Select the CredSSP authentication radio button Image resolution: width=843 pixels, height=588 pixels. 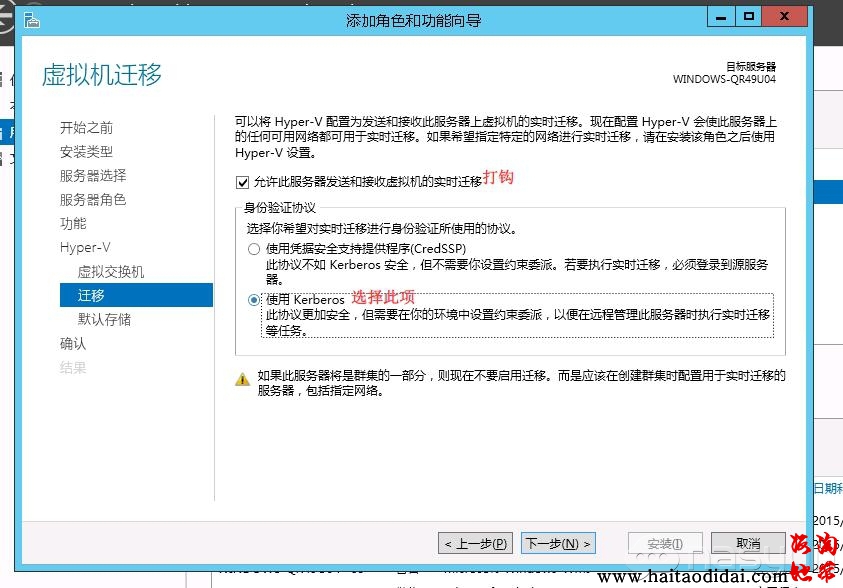point(253,248)
